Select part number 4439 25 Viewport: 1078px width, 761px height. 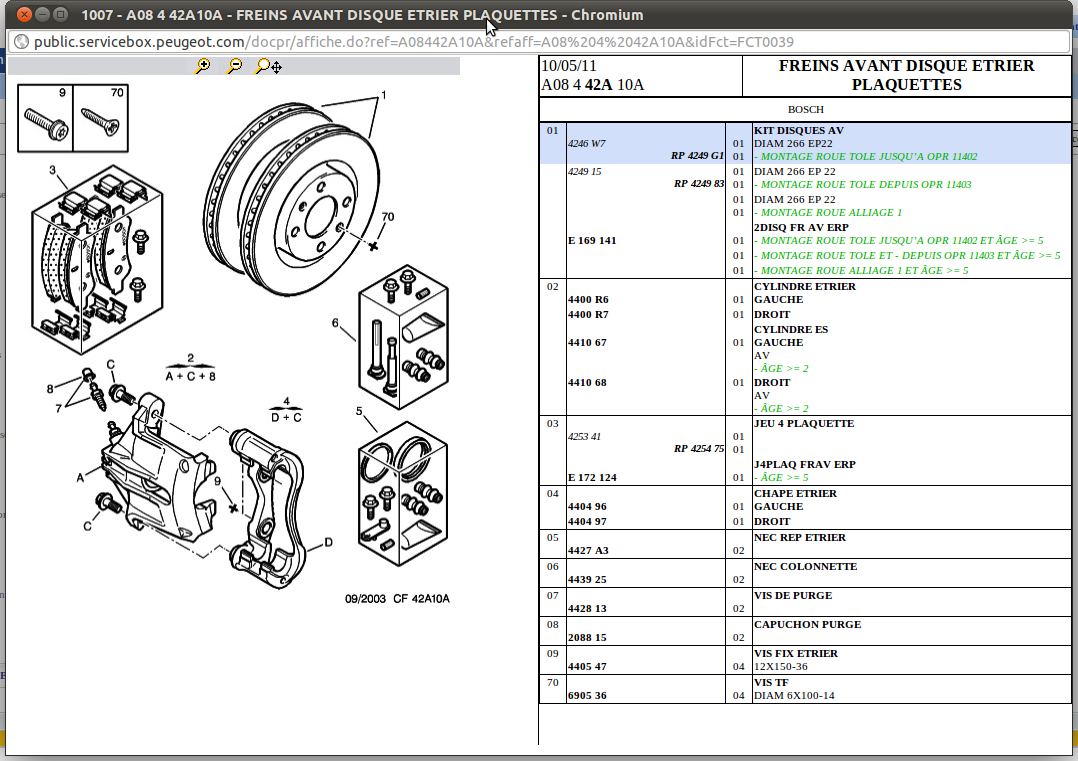[x=587, y=580]
